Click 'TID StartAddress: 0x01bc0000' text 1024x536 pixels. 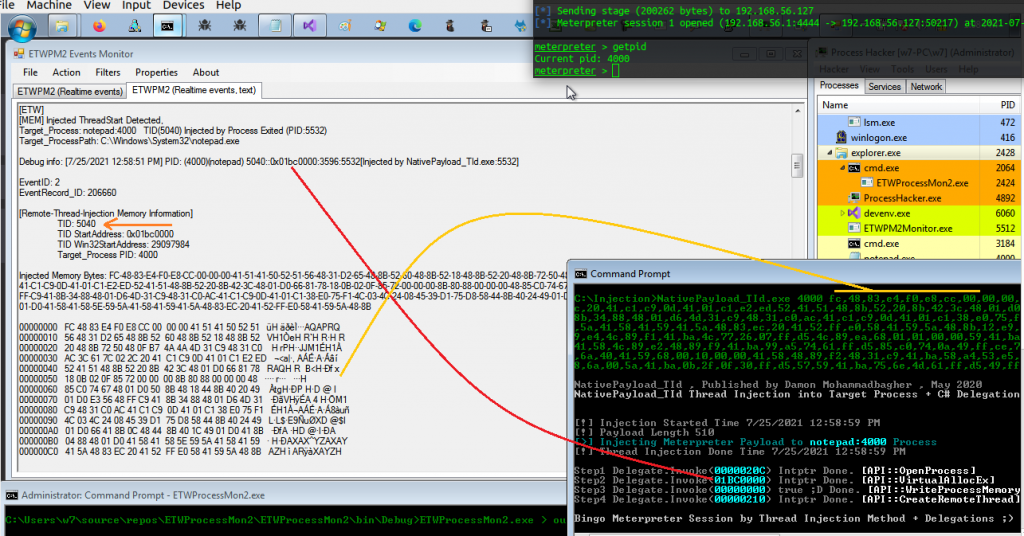pyautogui.click(x=116, y=234)
